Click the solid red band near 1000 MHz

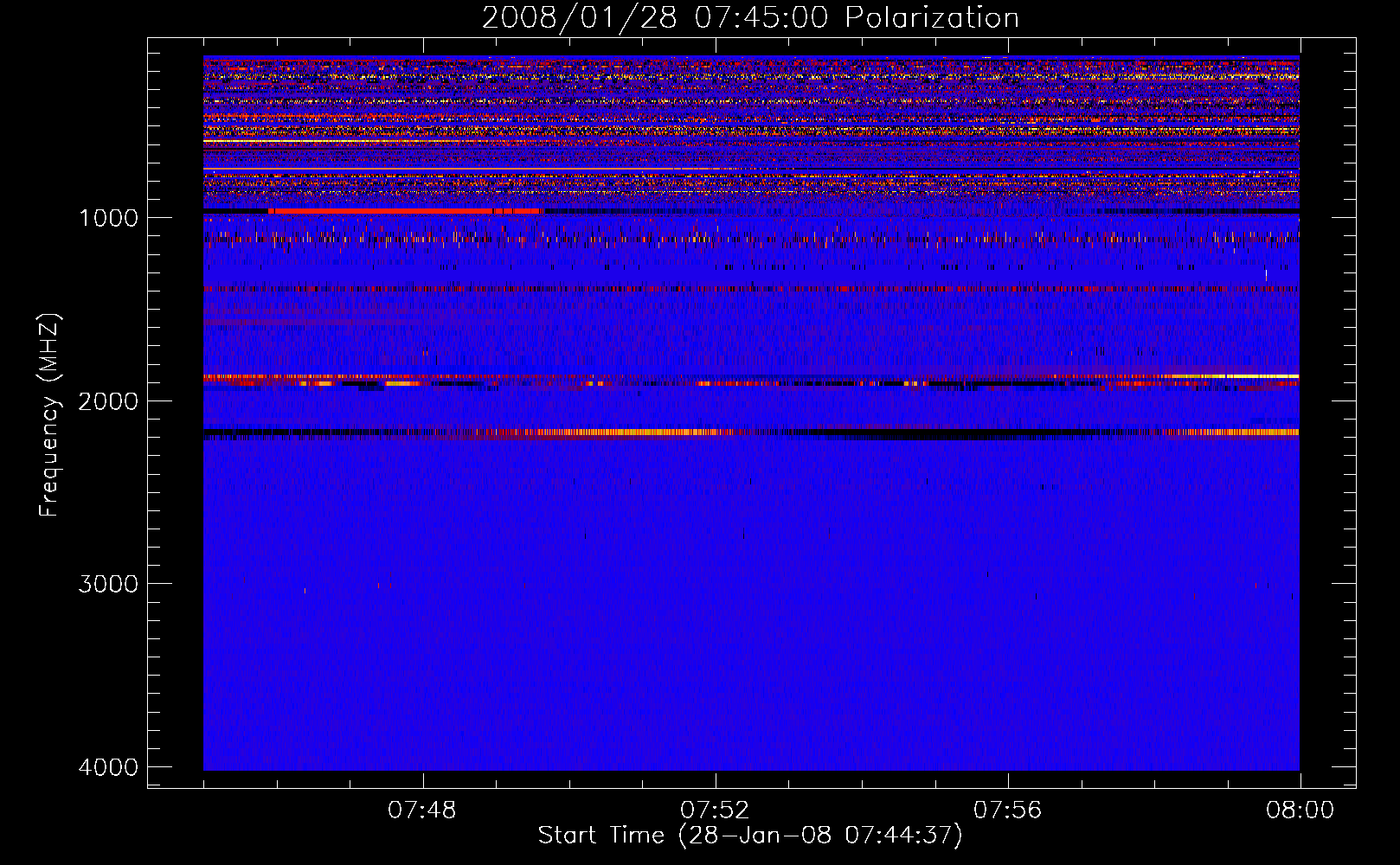click(x=405, y=211)
